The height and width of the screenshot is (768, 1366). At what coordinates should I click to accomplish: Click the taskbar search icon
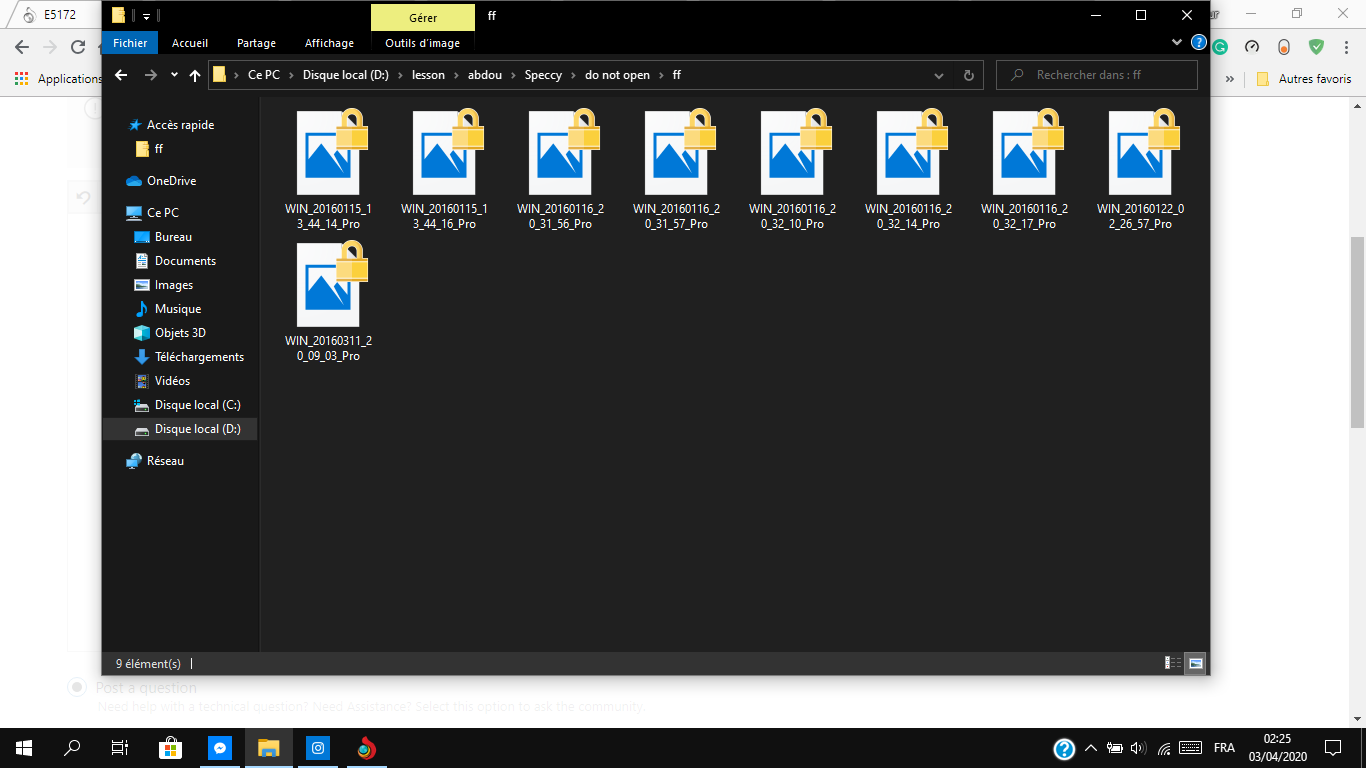click(x=72, y=748)
